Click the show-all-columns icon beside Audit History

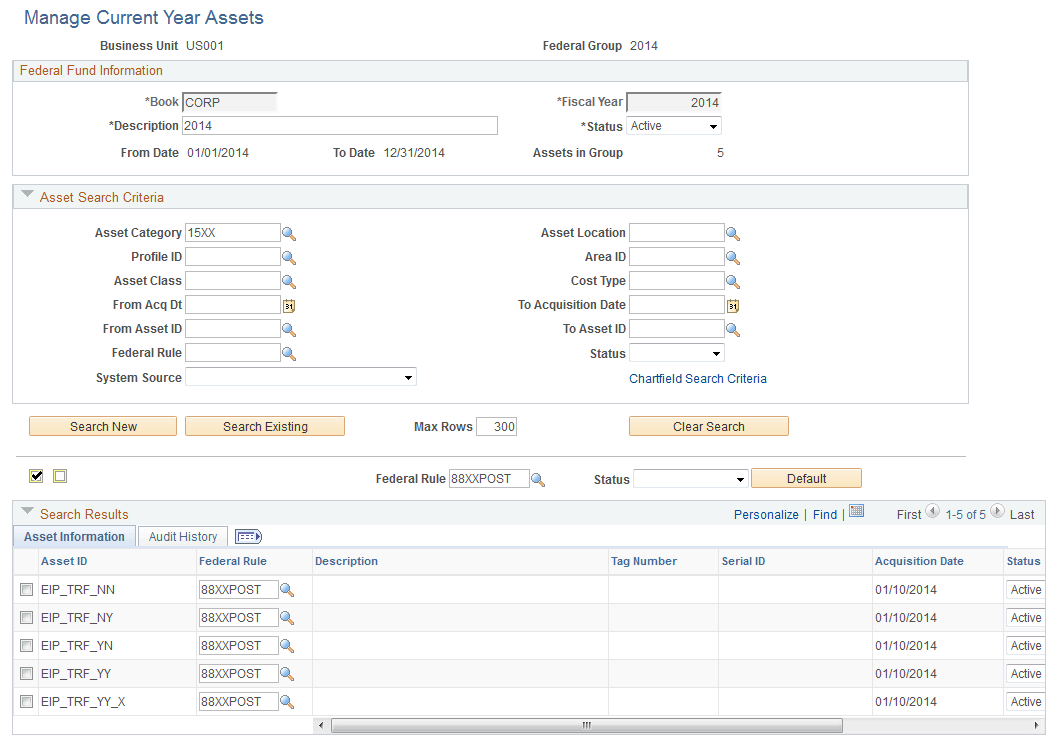tap(247, 536)
